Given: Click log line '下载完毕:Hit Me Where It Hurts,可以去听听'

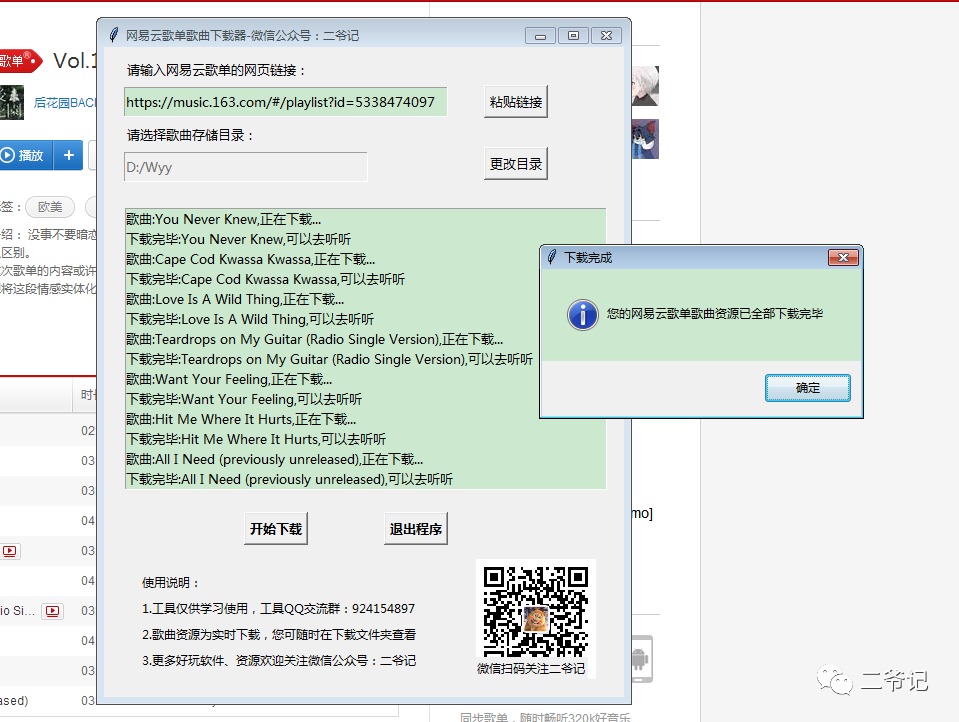Looking at the screenshot, I should point(256,439).
